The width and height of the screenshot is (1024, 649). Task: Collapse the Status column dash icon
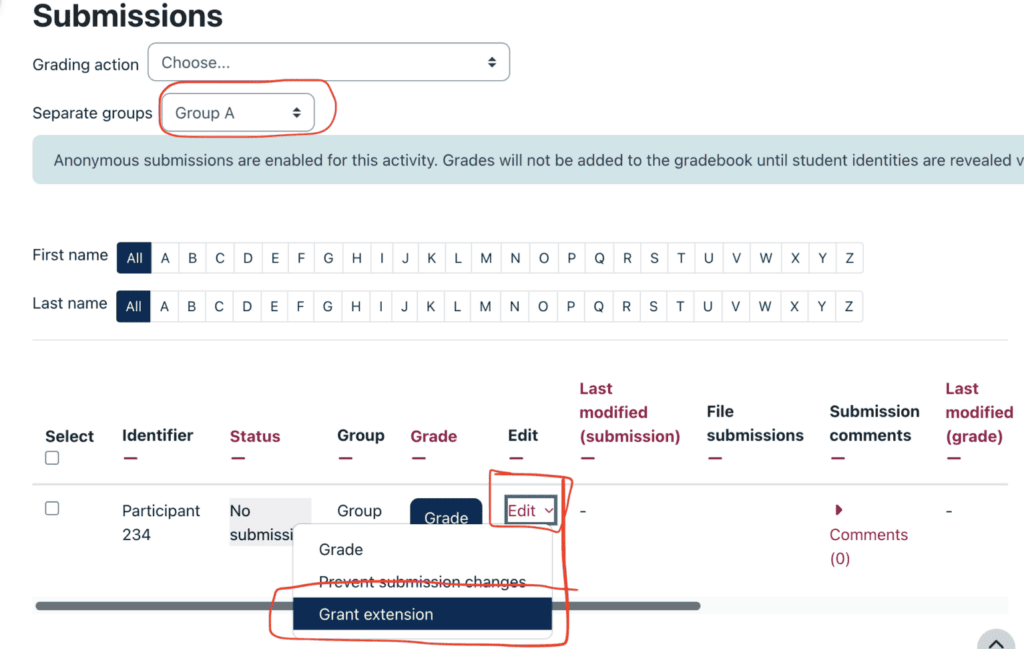[238, 458]
